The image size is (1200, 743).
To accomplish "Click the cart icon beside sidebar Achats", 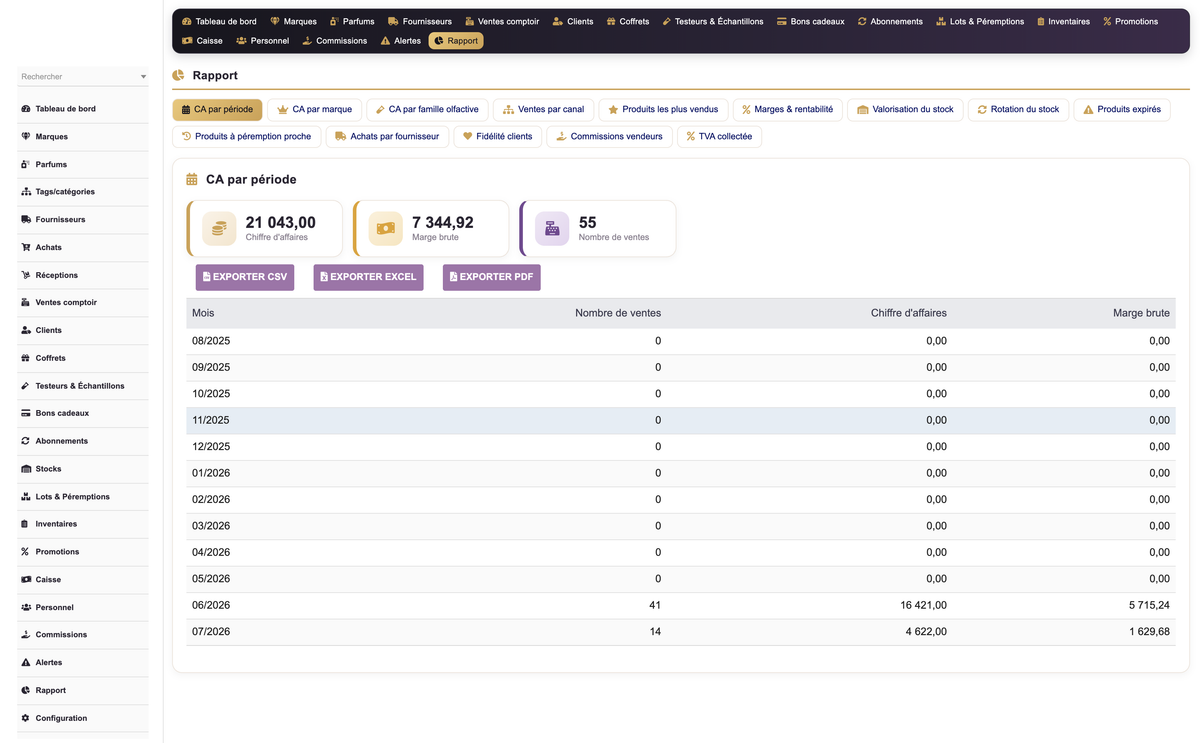I will pos(25,247).
